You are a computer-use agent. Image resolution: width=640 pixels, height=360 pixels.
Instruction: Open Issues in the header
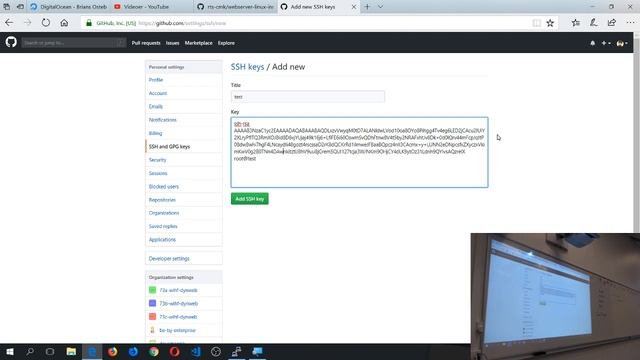pos(172,43)
